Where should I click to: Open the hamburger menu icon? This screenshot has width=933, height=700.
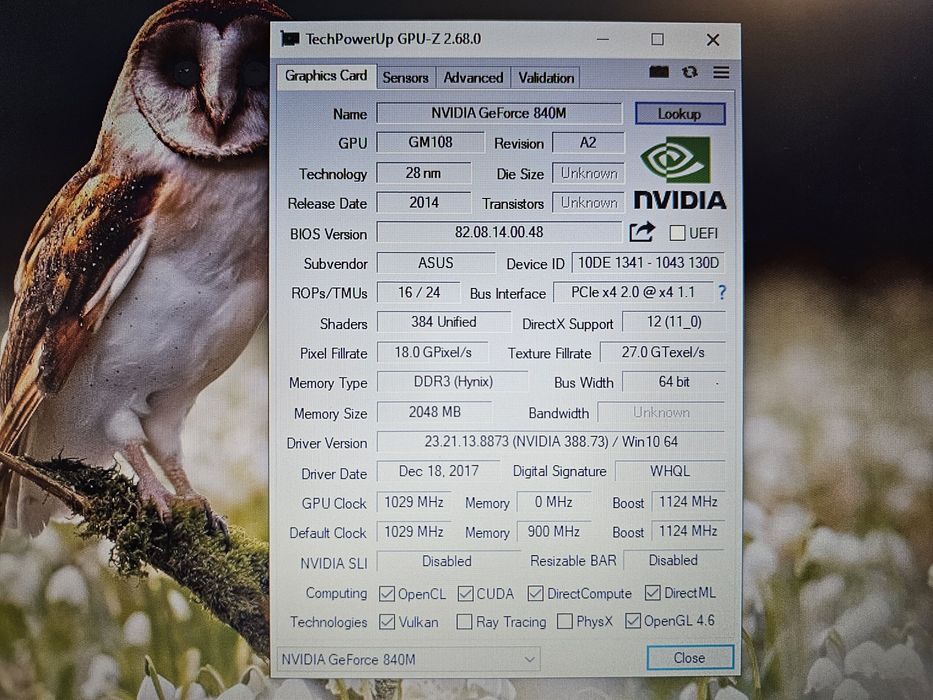(x=721, y=73)
